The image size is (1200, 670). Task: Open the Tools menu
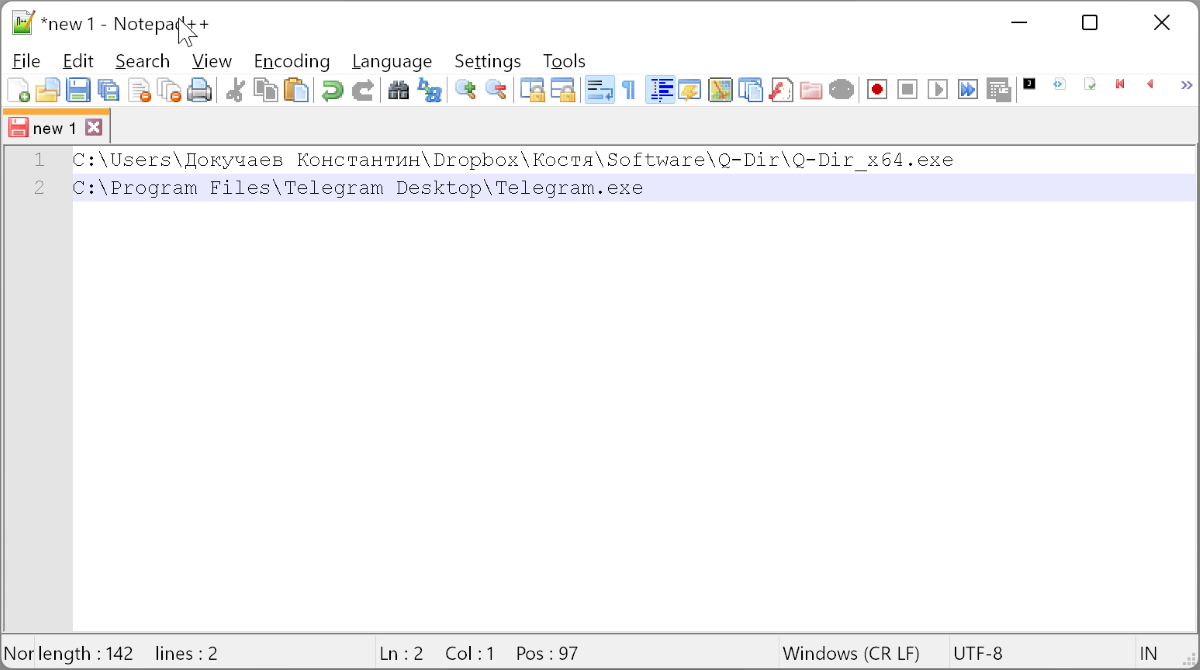point(564,61)
